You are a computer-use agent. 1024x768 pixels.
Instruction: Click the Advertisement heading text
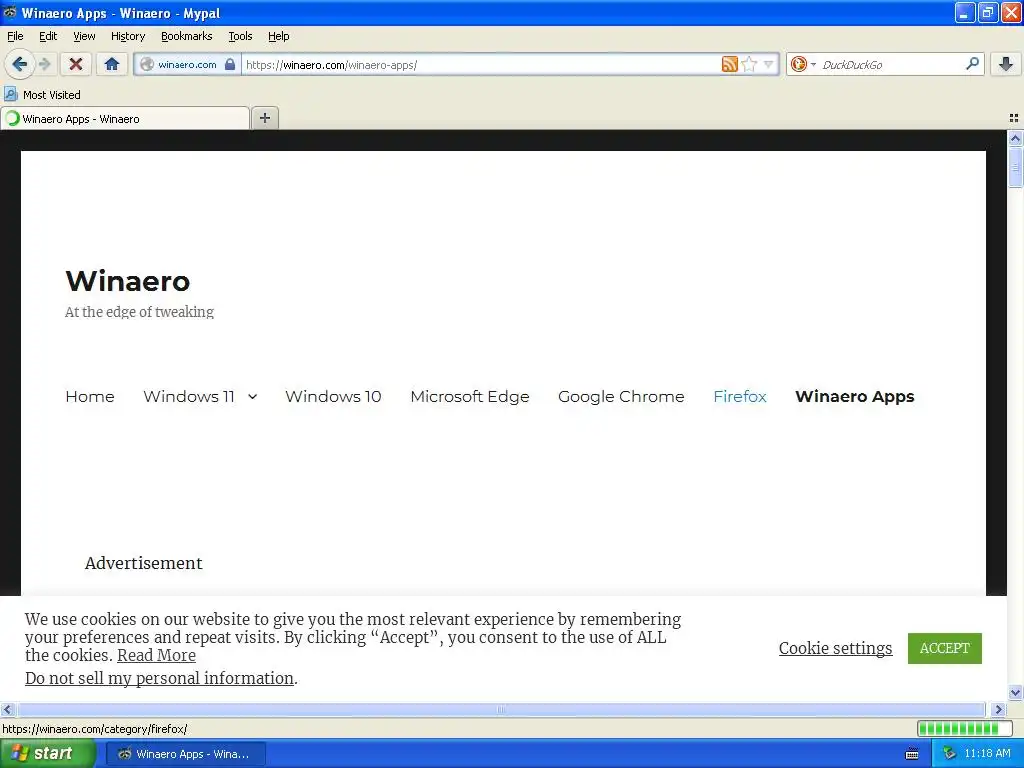[144, 563]
